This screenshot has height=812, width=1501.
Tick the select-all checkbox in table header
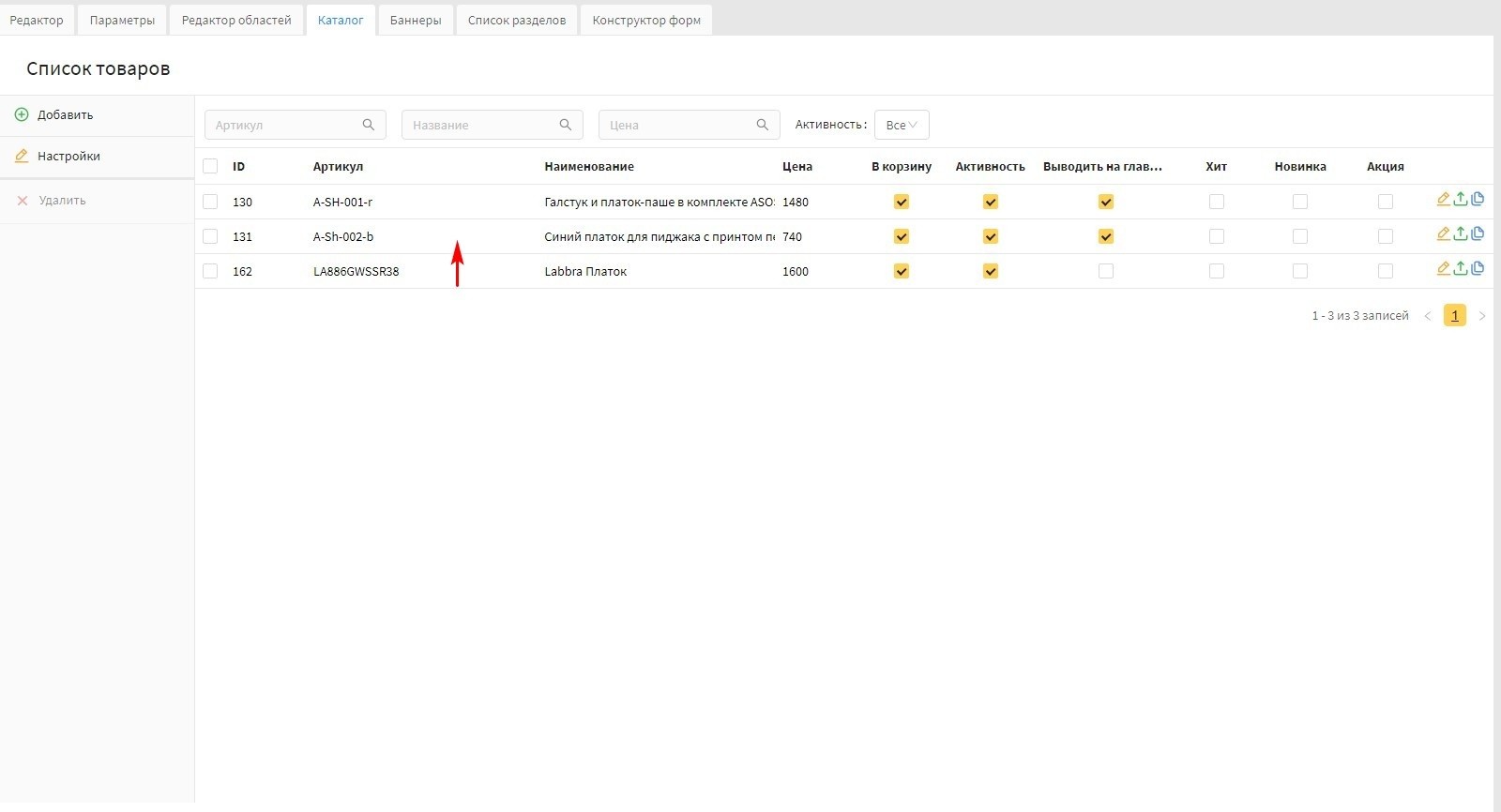click(x=210, y=166)
